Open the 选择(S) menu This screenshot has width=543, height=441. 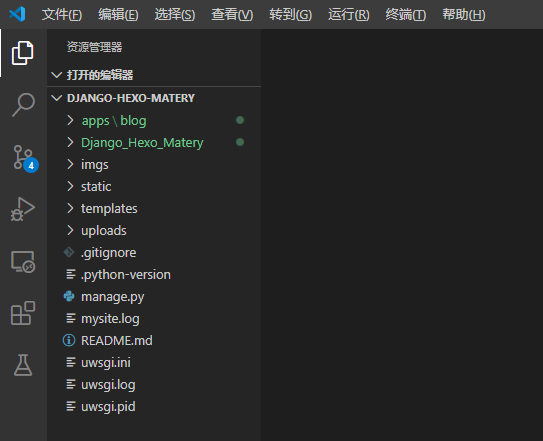(x=175, y=15)
